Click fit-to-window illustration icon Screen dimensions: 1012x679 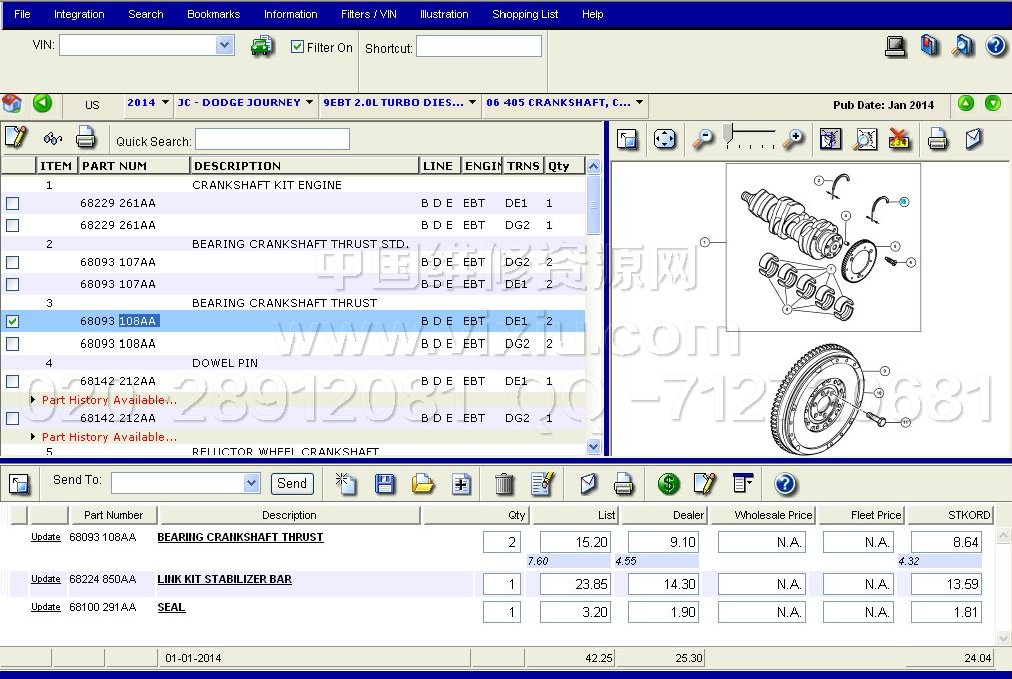[x=665, y=139]
